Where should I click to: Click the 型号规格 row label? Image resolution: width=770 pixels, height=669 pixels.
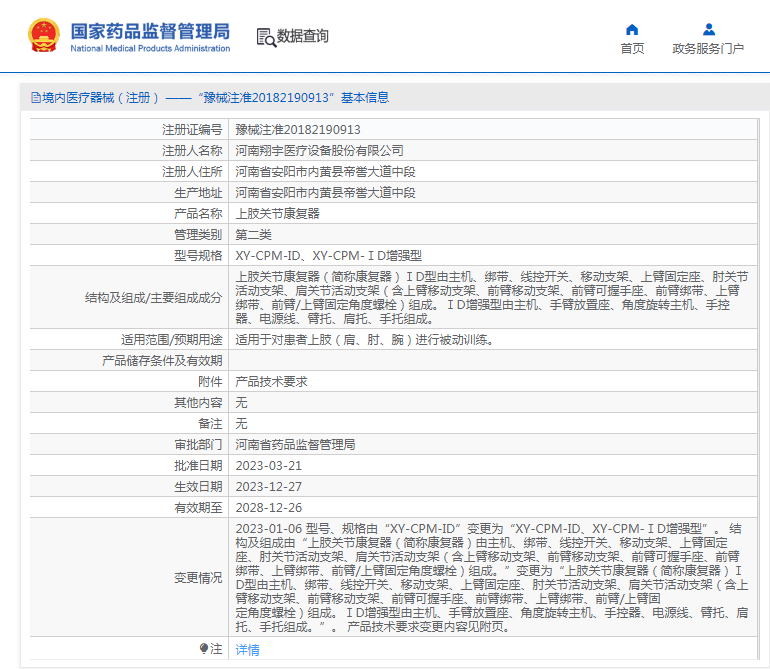[x=198, y=256]
